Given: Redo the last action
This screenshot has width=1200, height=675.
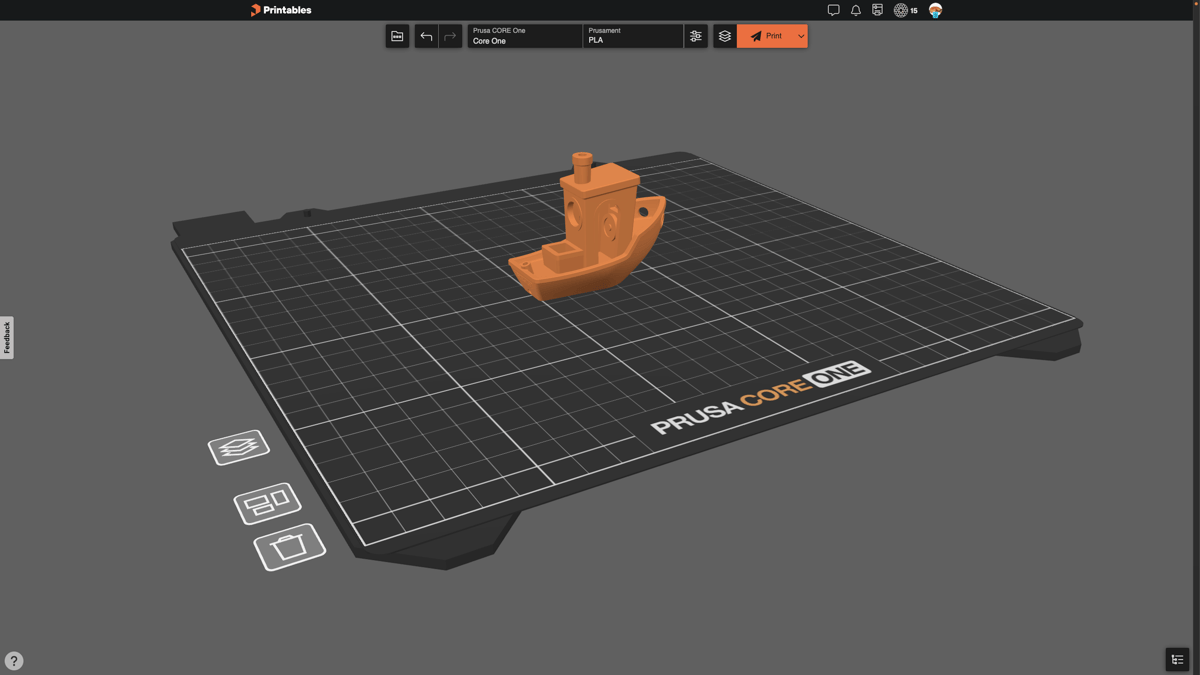Looking at the screenshot, I should [x=450, y=36].
